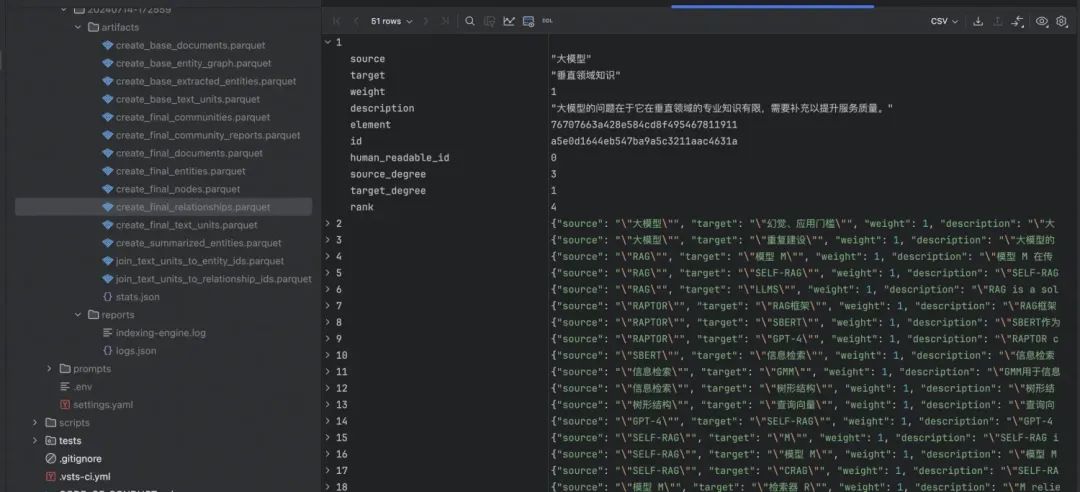Open create_final_entities.parquet
Viewport: 1080px width, 492px height.
tap(180, 171)
